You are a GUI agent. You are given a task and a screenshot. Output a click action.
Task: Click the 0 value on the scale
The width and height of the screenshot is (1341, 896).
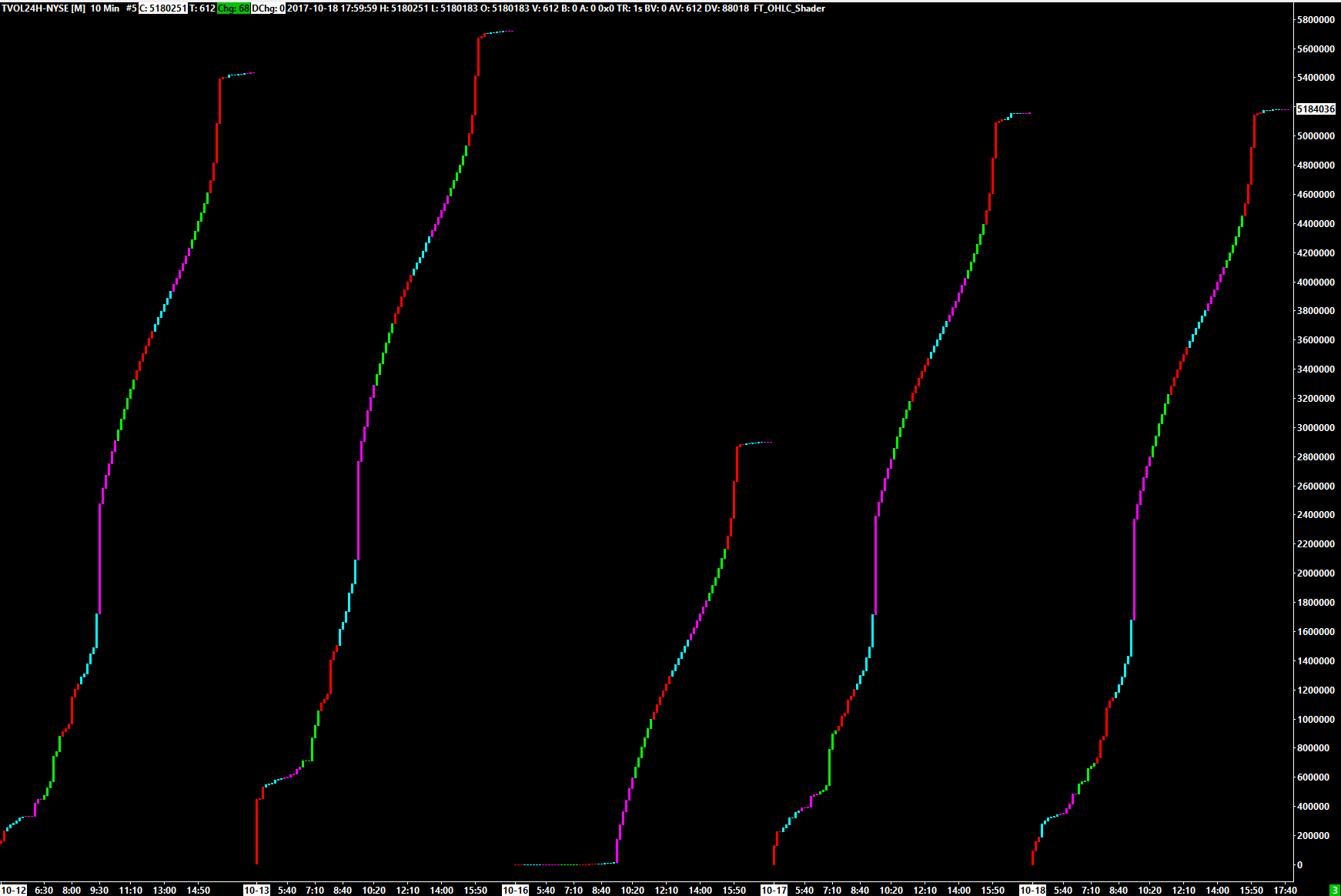pyautogui.click(x=1299, y=865)
